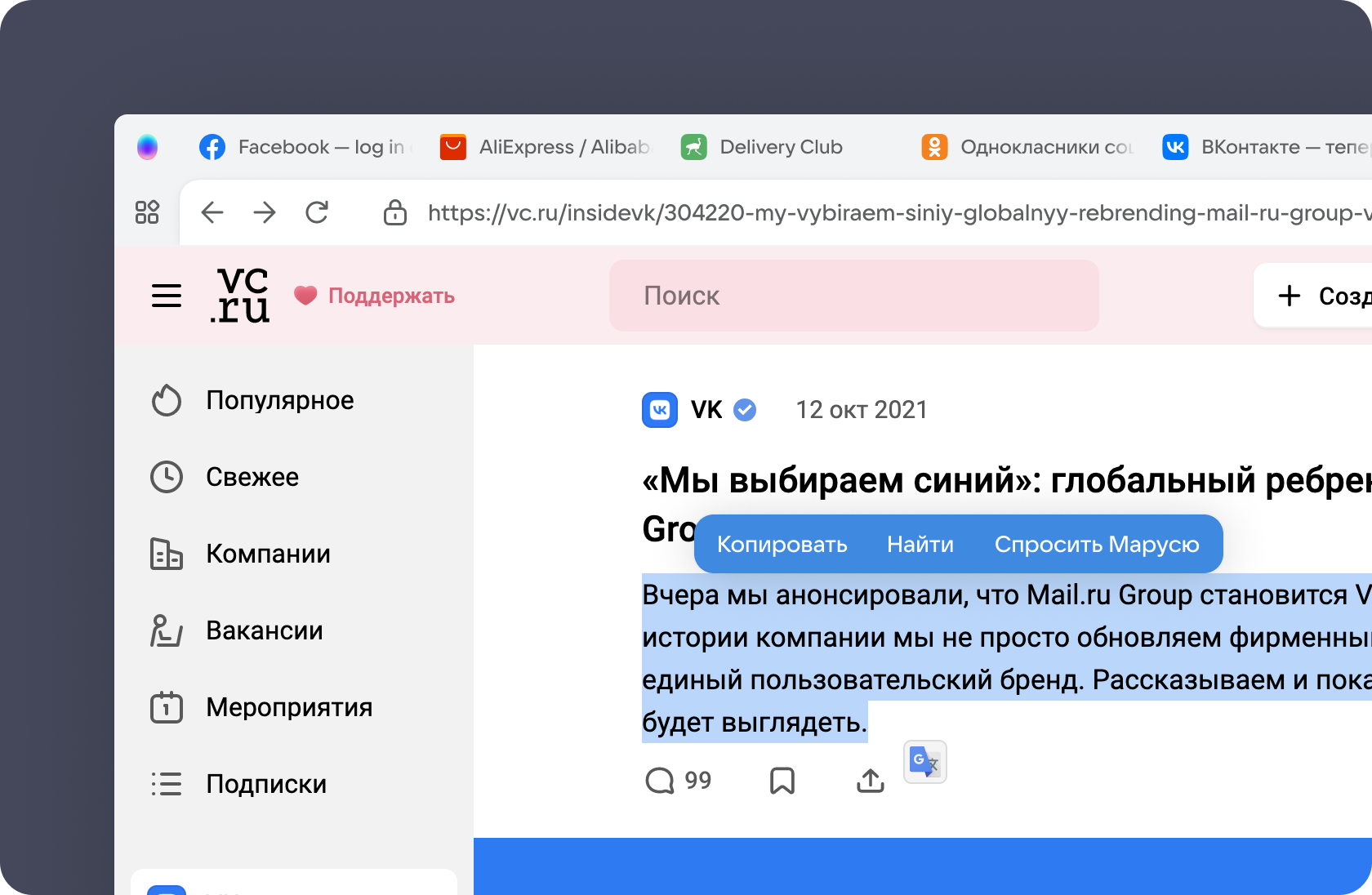Click the heart icon beside Поддержать
Image resolution: width=1372 pixels, height=895 pixels.
coord(305,296)
